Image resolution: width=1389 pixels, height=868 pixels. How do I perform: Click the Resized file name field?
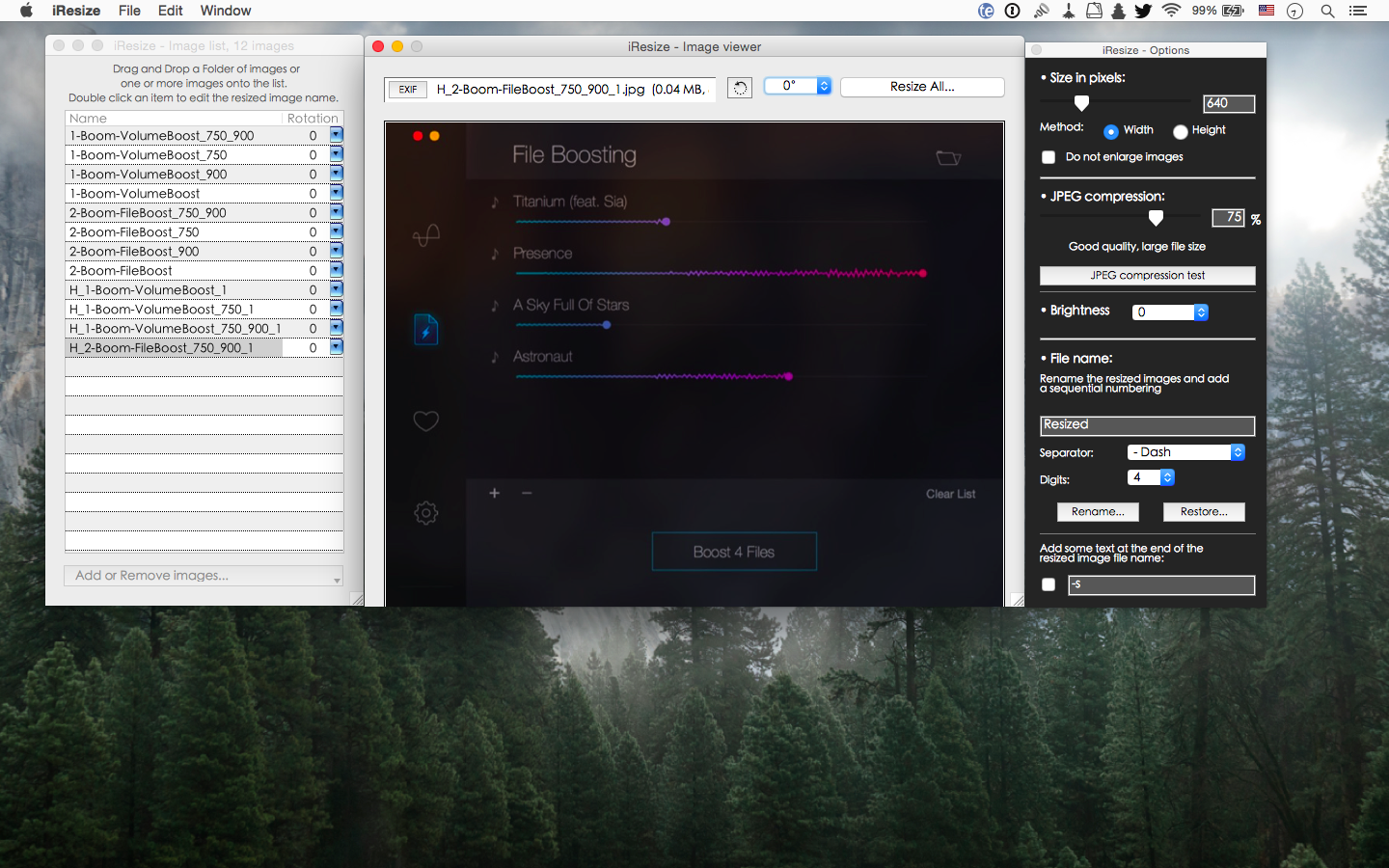point(1147,425)
